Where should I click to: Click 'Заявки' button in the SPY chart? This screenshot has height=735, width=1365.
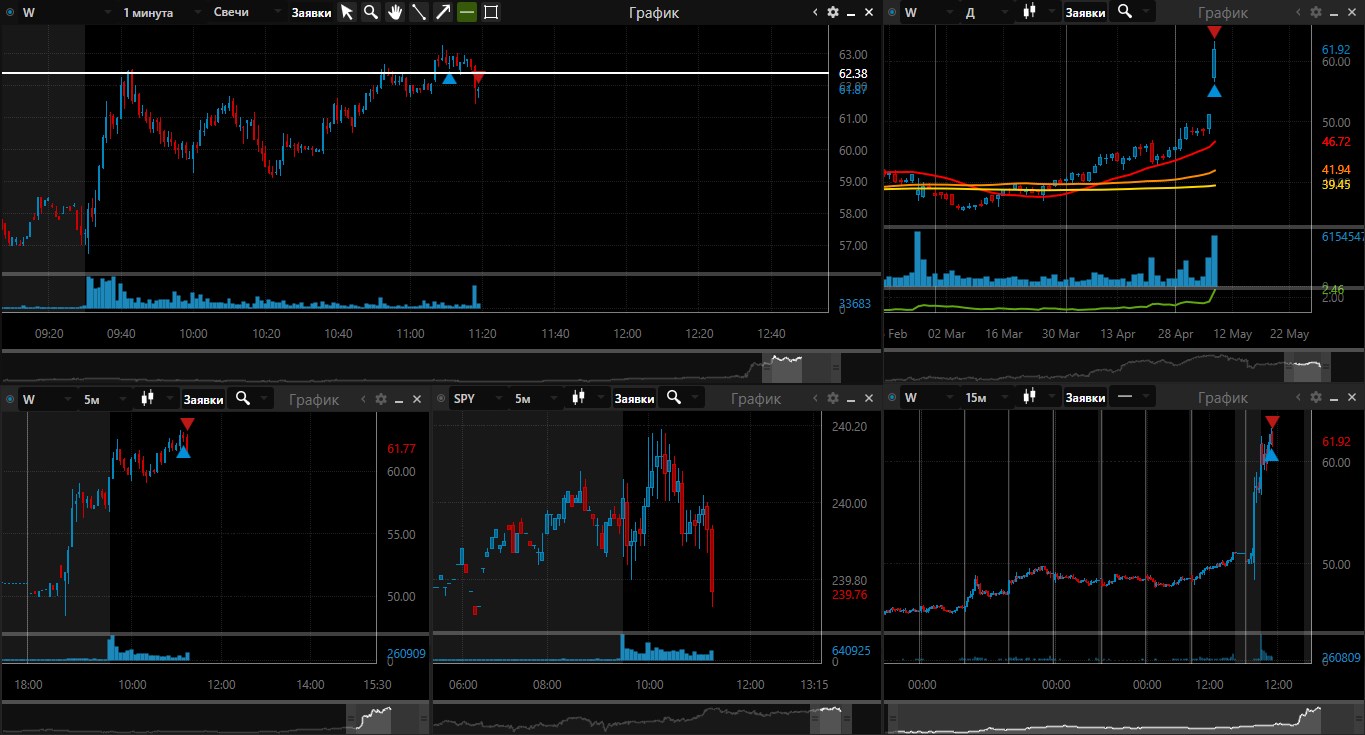click(634, 398)
